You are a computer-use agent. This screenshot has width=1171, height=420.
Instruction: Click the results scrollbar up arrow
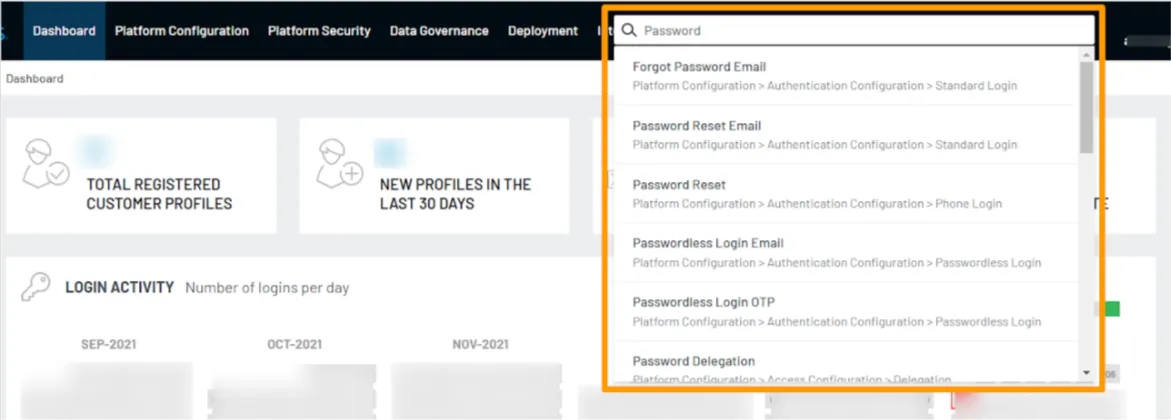click(1087, 53)
